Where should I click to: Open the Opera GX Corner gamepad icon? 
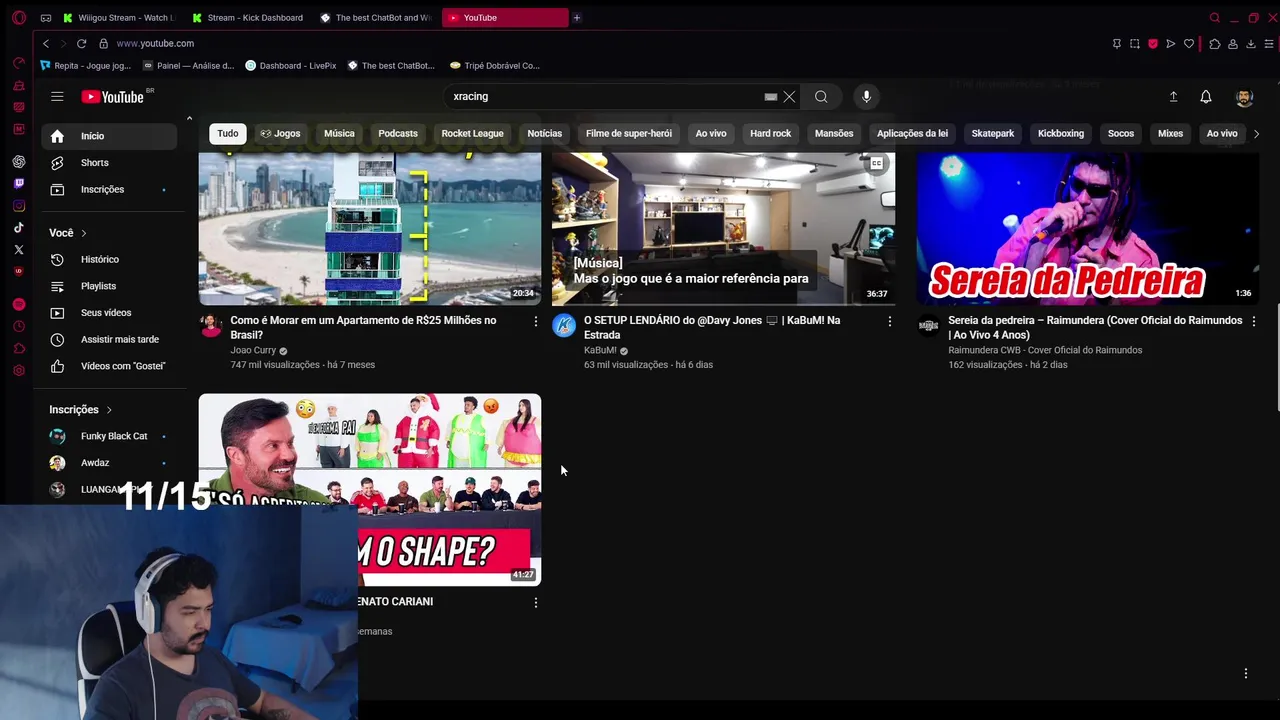tap(46, 18)
